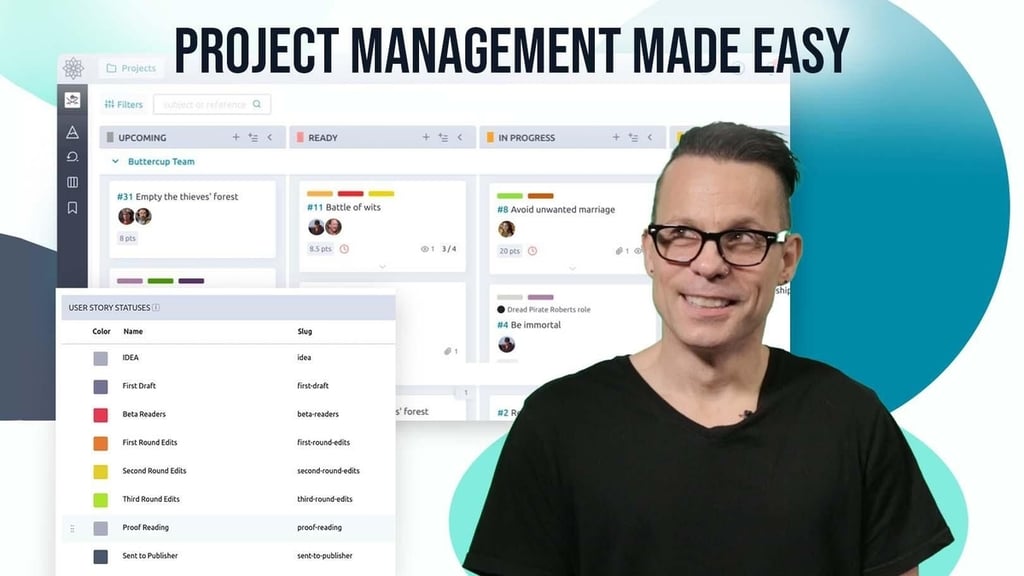Click the Taiga flower logo icon
The image size is (1024, 576).
pos(73,68)
